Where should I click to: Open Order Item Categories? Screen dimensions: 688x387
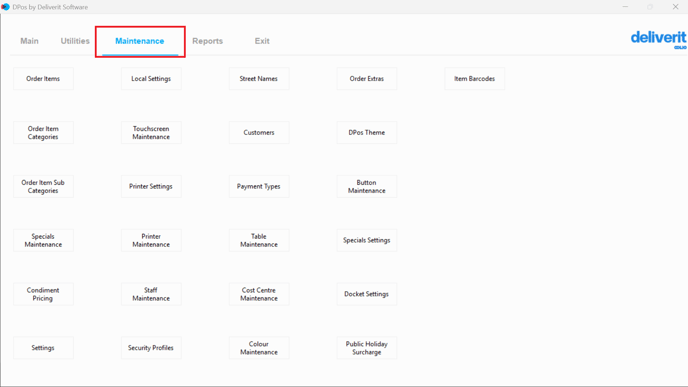coord(43,133)
